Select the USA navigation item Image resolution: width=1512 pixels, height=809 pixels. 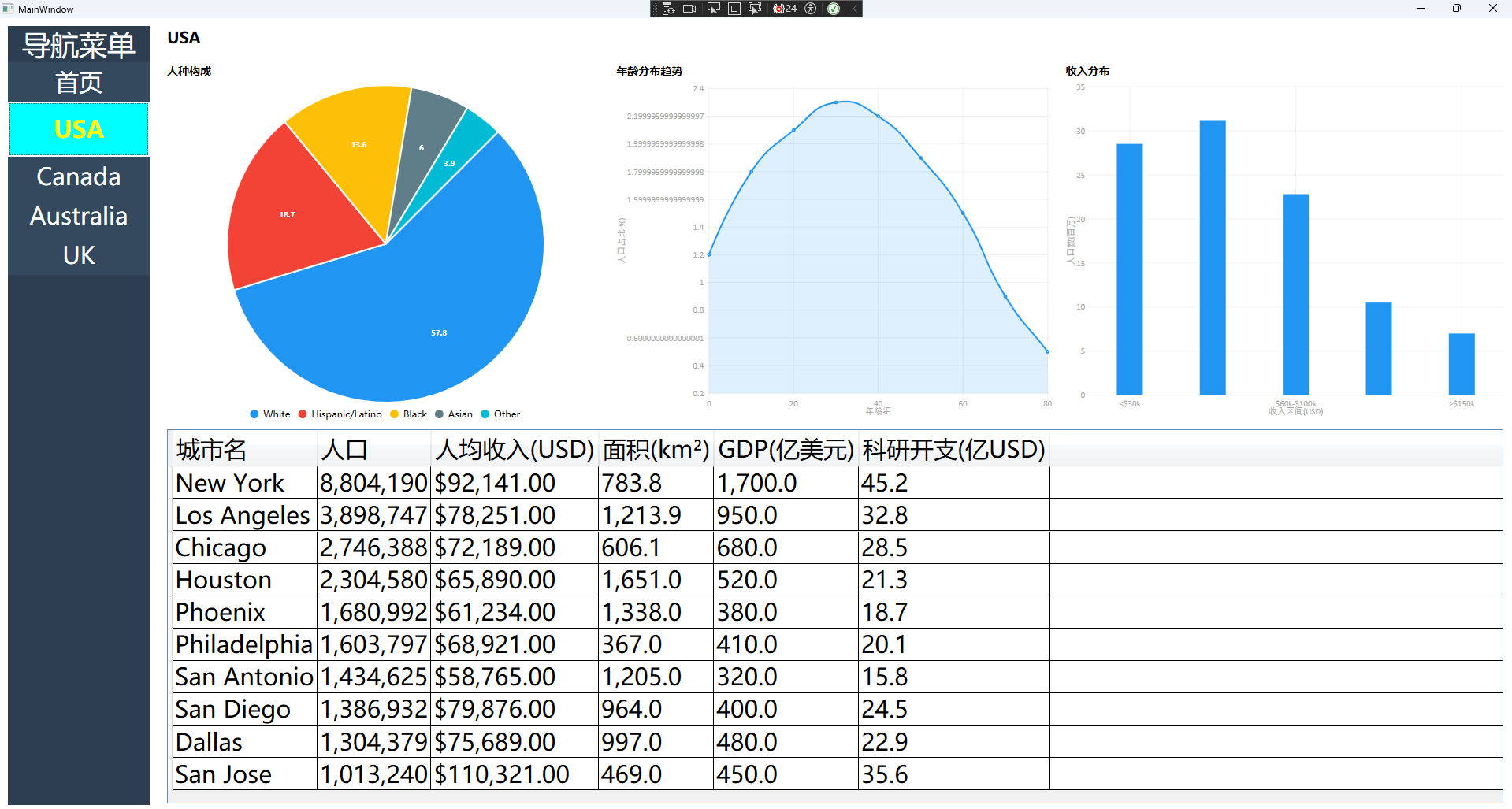click(79, 129)
